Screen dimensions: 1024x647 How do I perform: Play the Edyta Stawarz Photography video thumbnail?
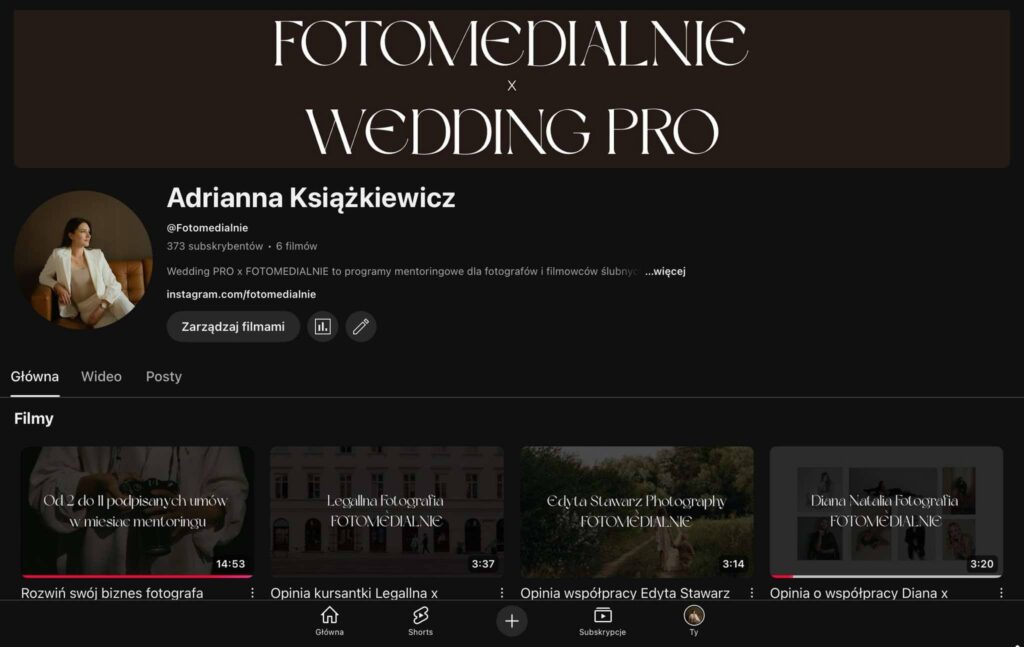[x=637, y=512]
